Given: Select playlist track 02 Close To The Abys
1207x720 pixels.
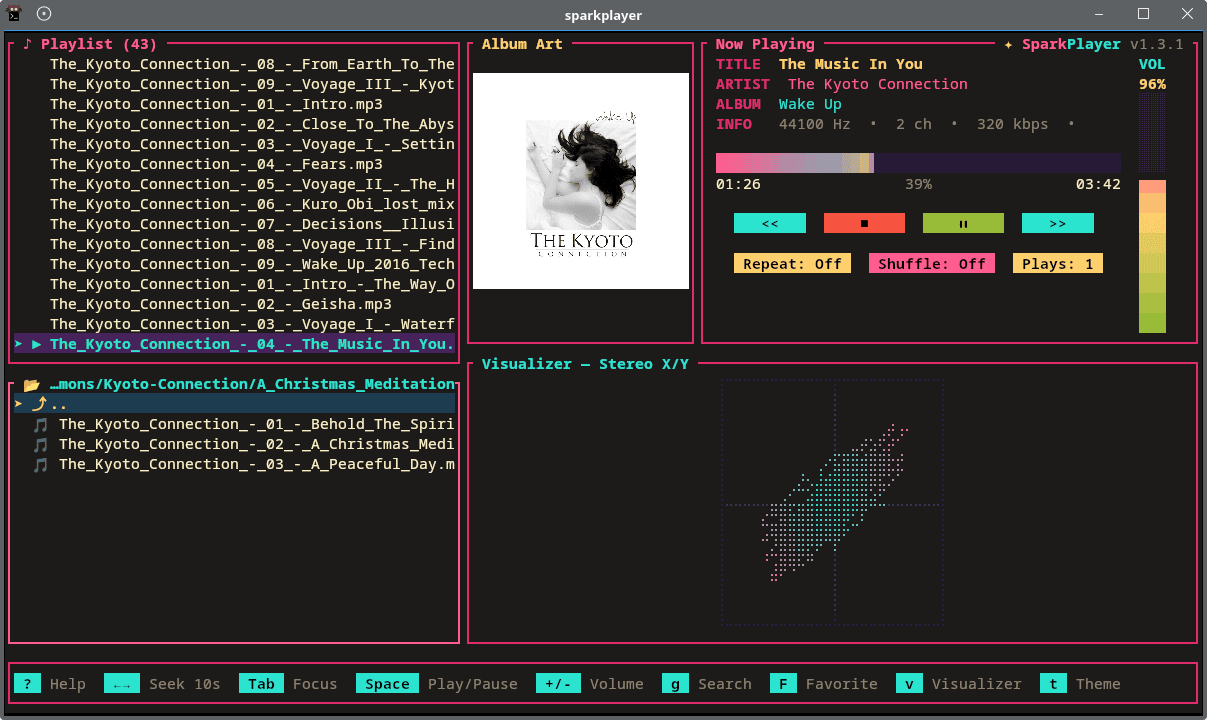Looking at the screenshot, I should 252,124.
